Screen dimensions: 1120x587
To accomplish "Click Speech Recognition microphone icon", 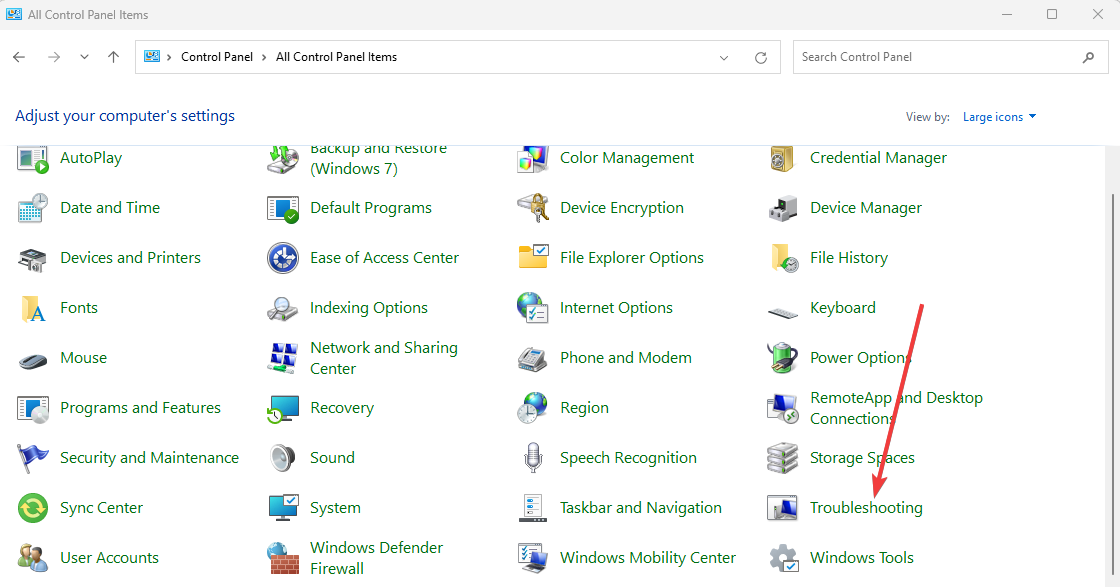I will tap(533, 458).
